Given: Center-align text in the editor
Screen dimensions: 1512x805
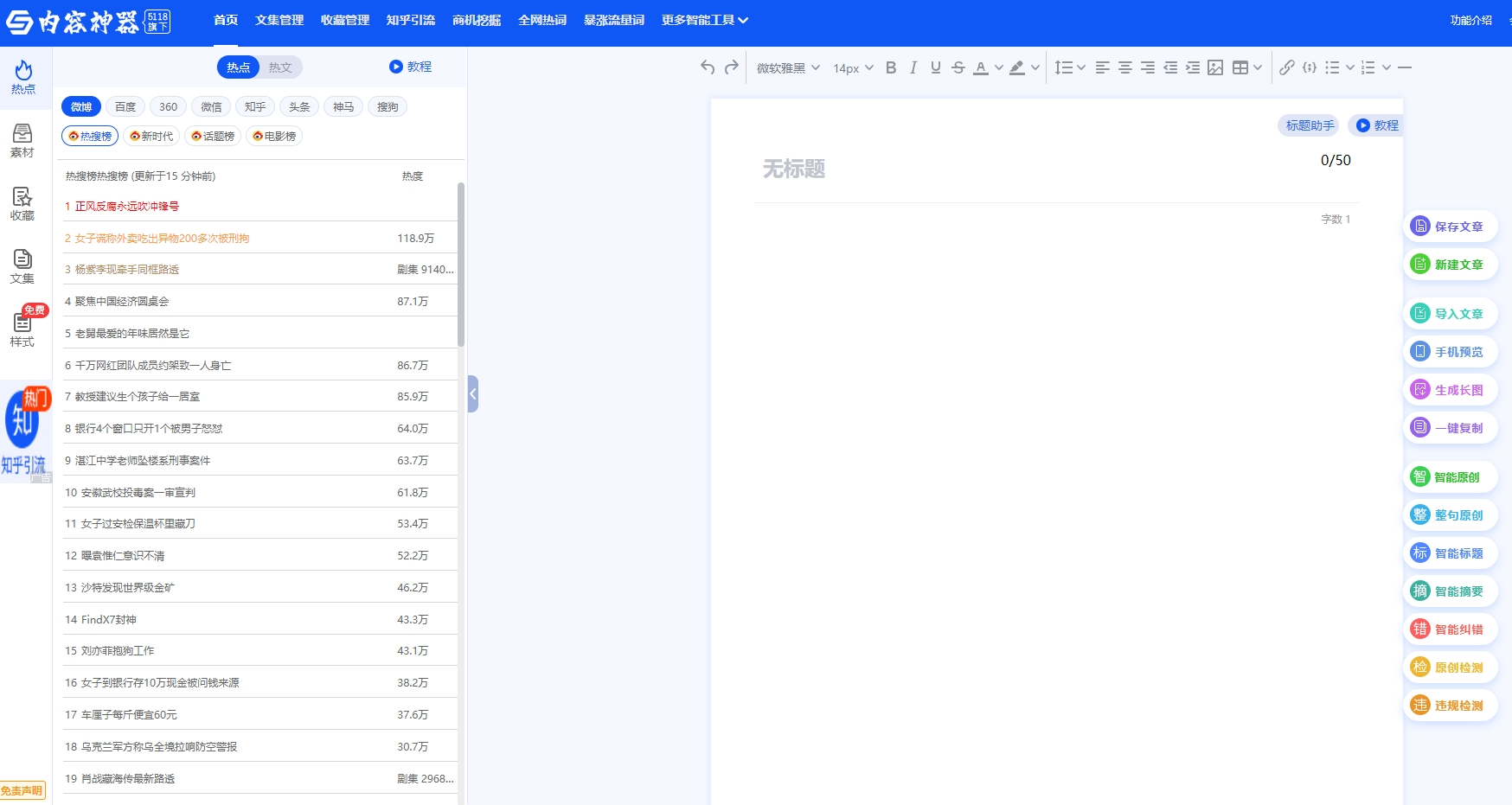Looking at the screenshot, I should tap(1124, 67).
